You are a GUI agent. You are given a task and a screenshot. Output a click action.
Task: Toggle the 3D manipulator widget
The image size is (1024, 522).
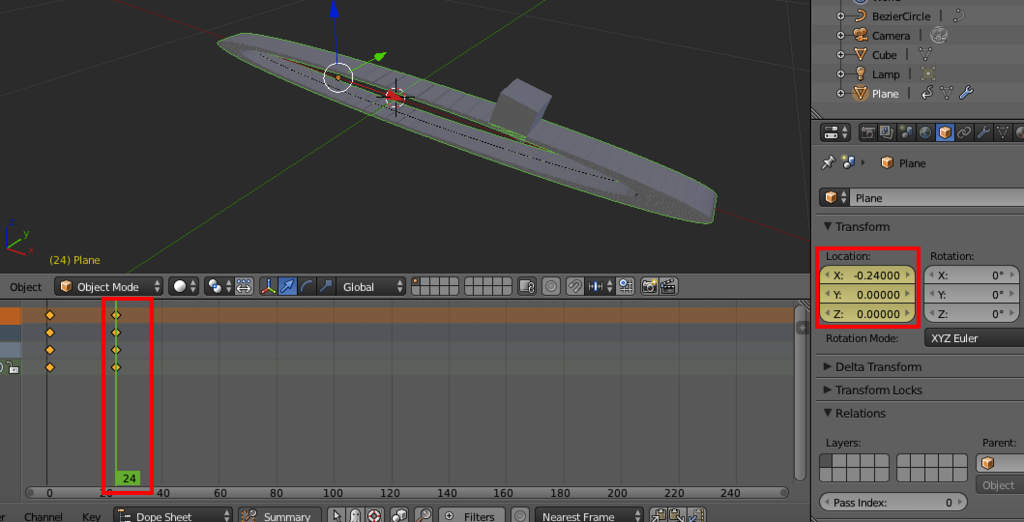click(268, 287)
